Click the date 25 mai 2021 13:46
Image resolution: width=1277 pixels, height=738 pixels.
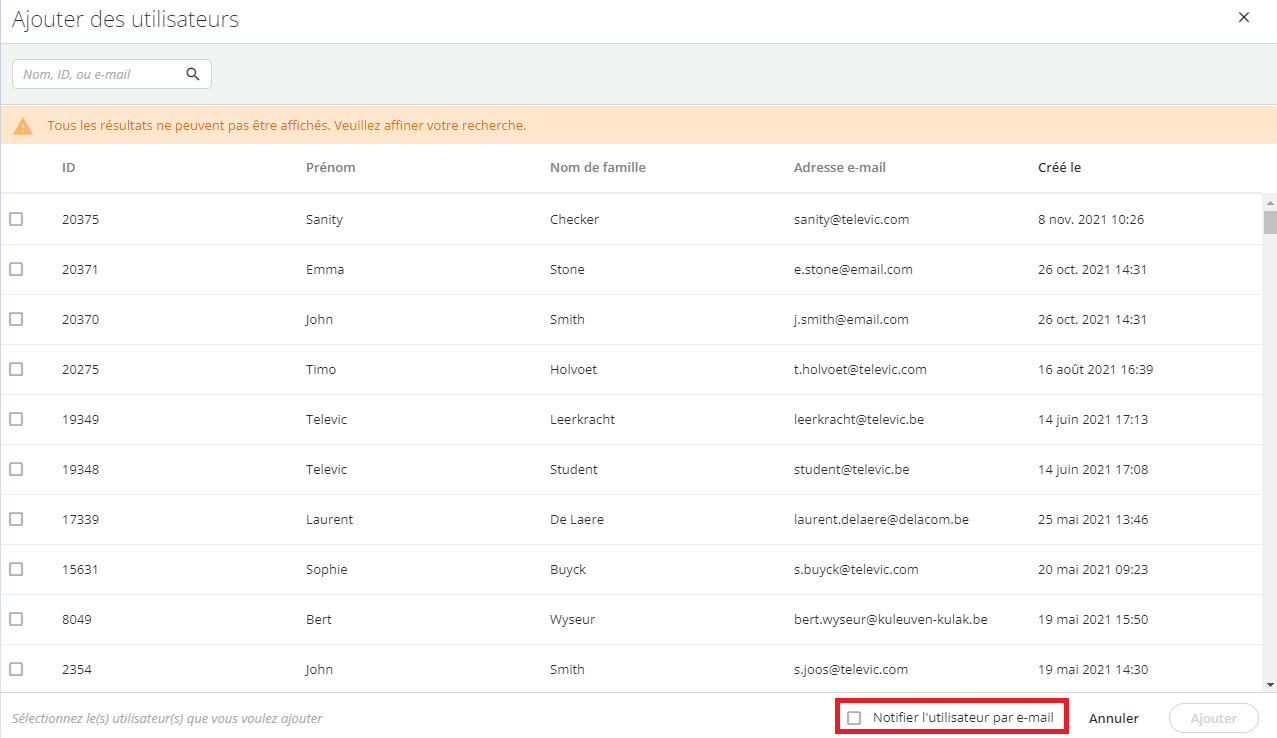point(1093,519)
